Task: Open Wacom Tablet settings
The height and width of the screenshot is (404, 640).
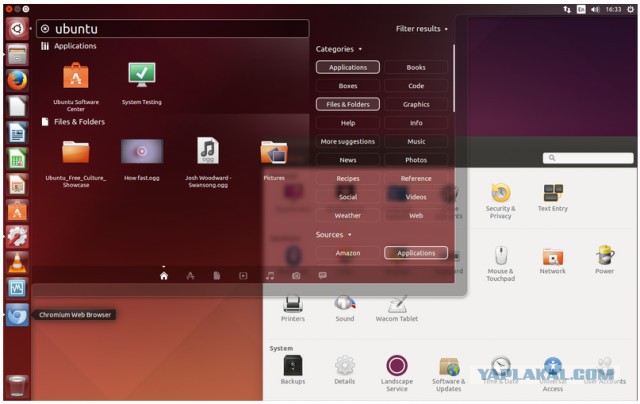Action: click(397, 309)
